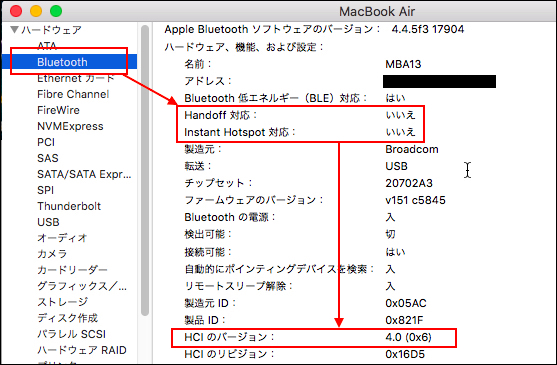
Task: Click the 自動的にポインティングデバイスを検索 label
Action: [280, 269]
